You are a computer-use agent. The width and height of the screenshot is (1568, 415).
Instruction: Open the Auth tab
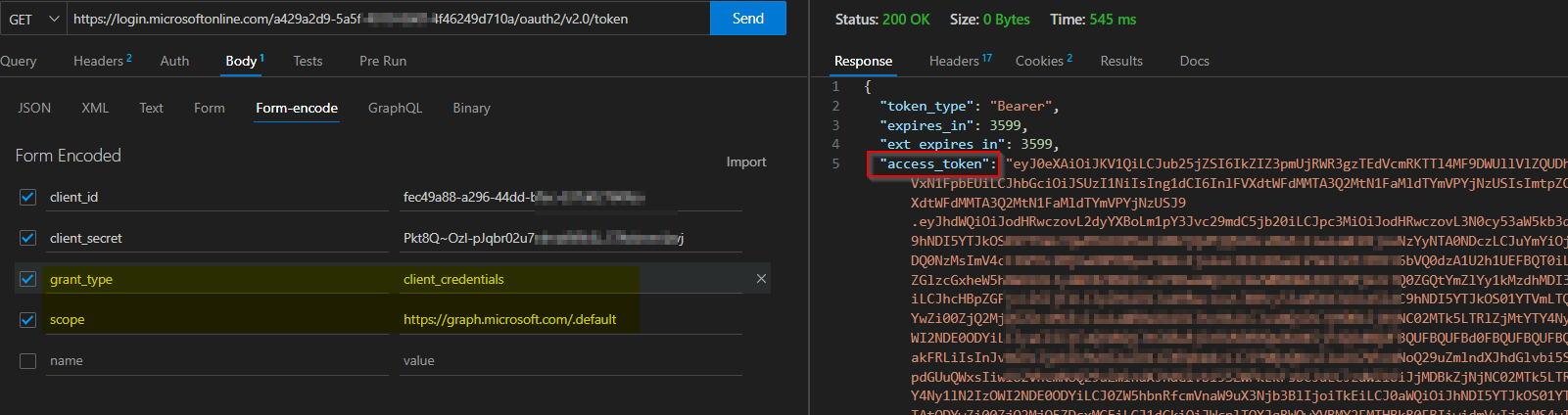pyautogui.click(x=174, y=61)
